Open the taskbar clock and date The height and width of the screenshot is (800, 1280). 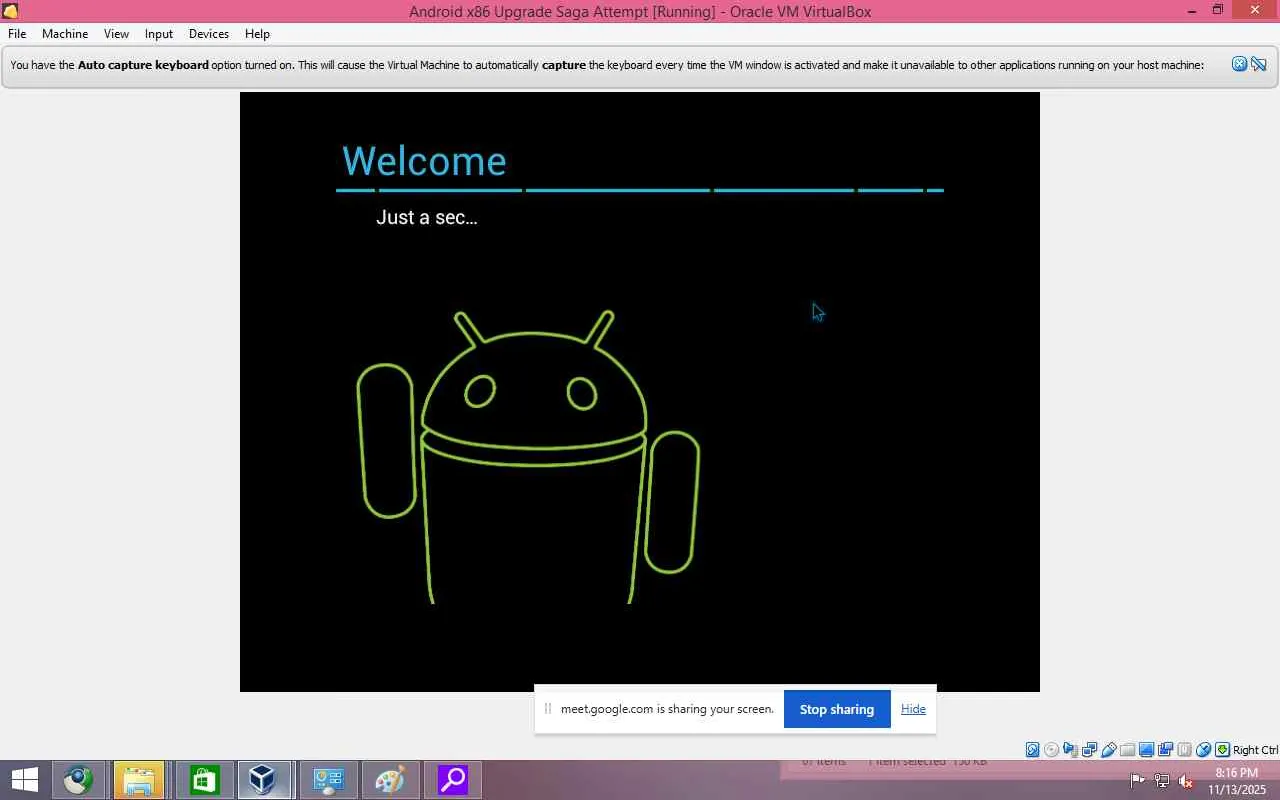(x=1236, y=781)
